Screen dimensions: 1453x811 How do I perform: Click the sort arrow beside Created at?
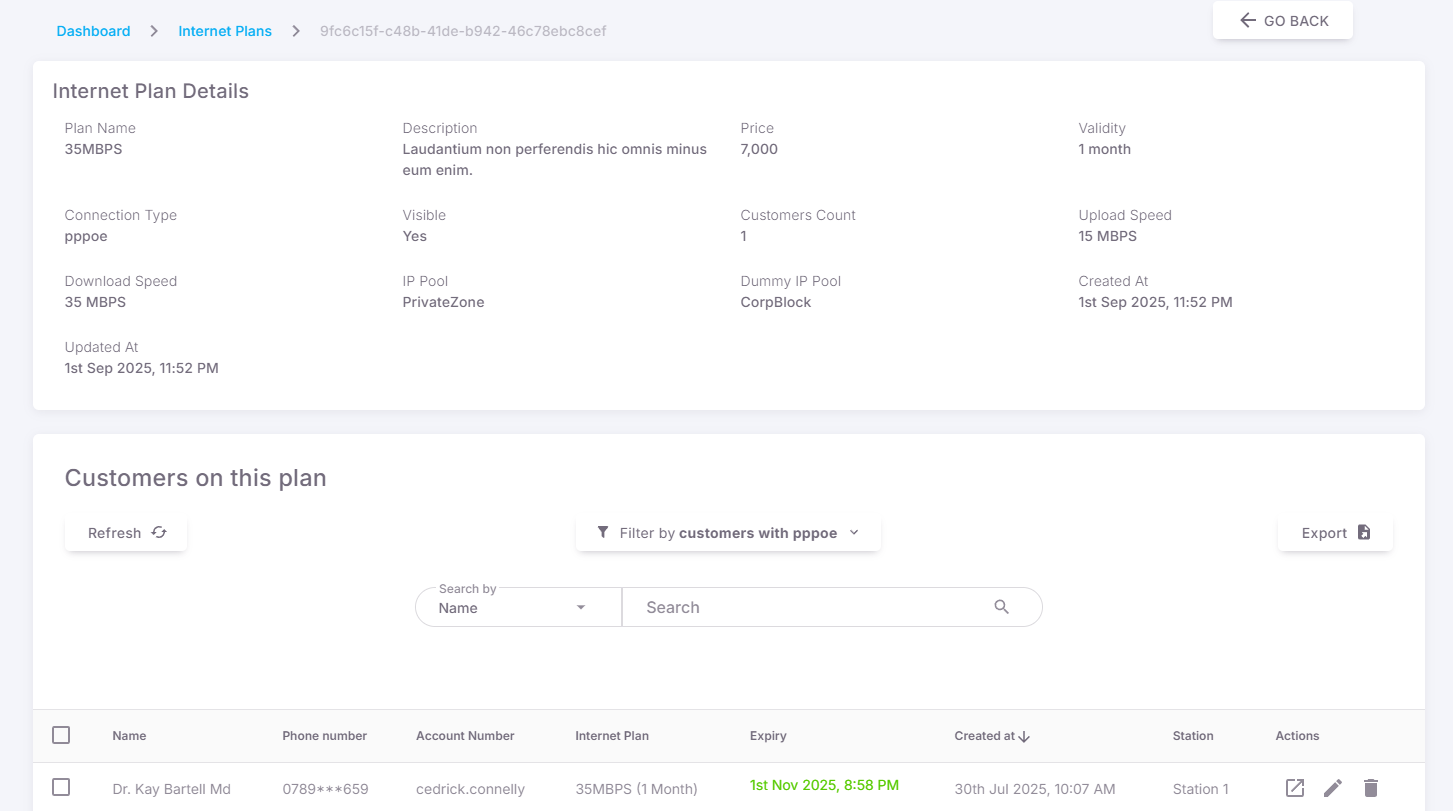point(1024,736)
